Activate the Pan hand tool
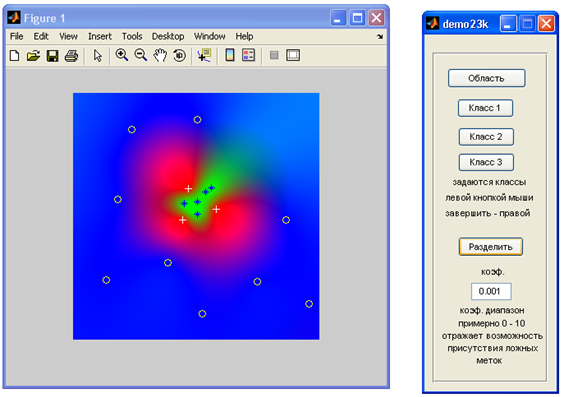Screen dimensions: 566x397 click(x=160, y=55)
